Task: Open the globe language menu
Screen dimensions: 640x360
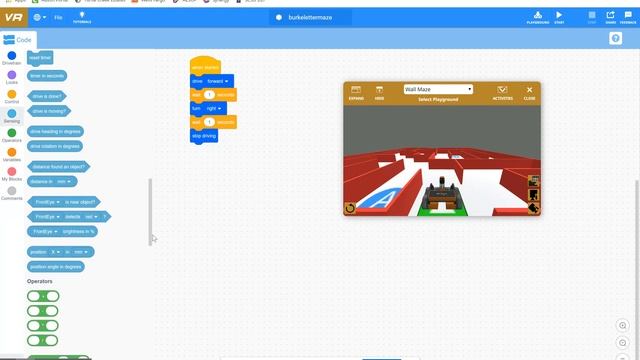Action: (40, 18)
